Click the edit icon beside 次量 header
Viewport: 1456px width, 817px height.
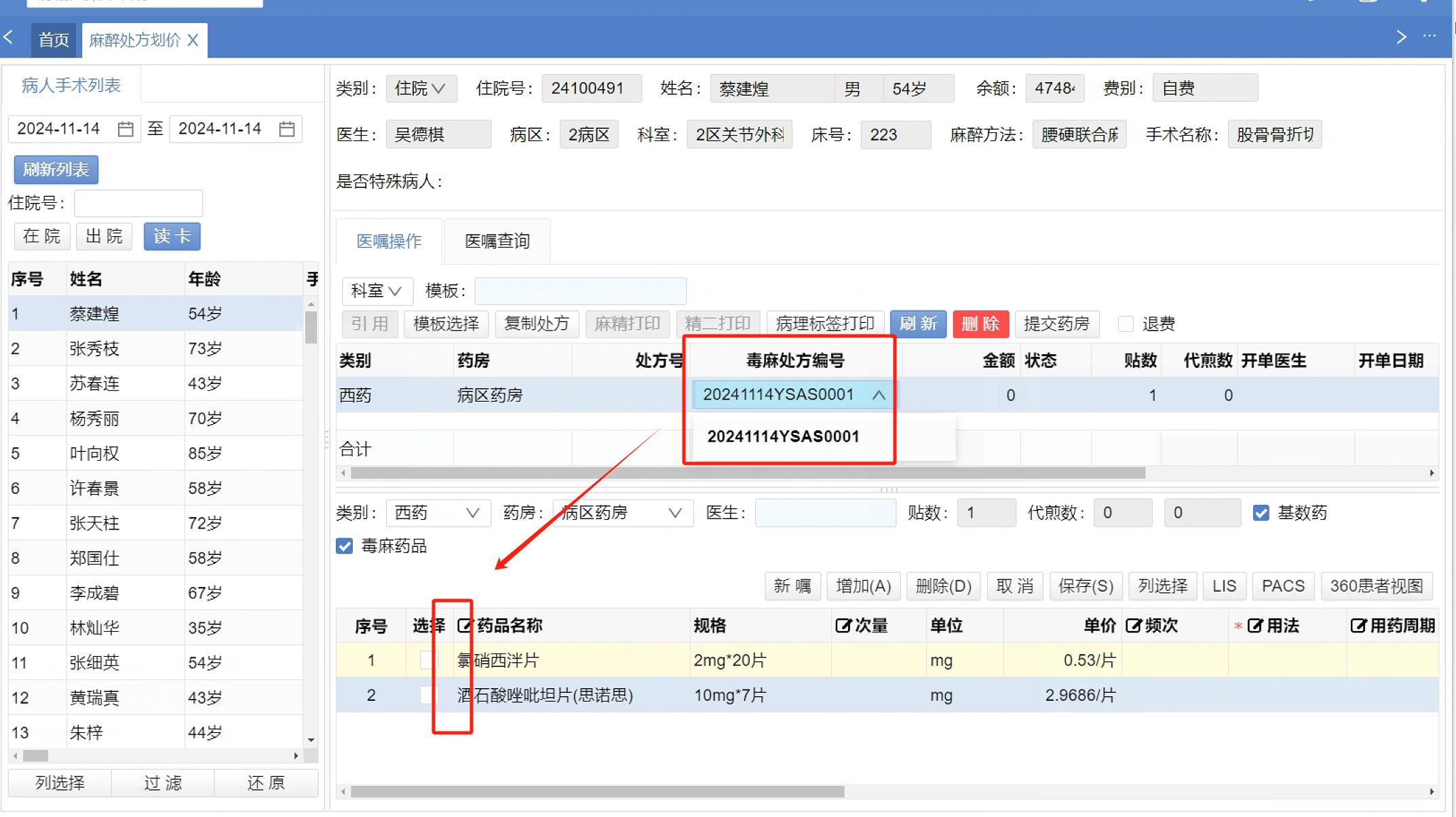(x=843, y=626)
